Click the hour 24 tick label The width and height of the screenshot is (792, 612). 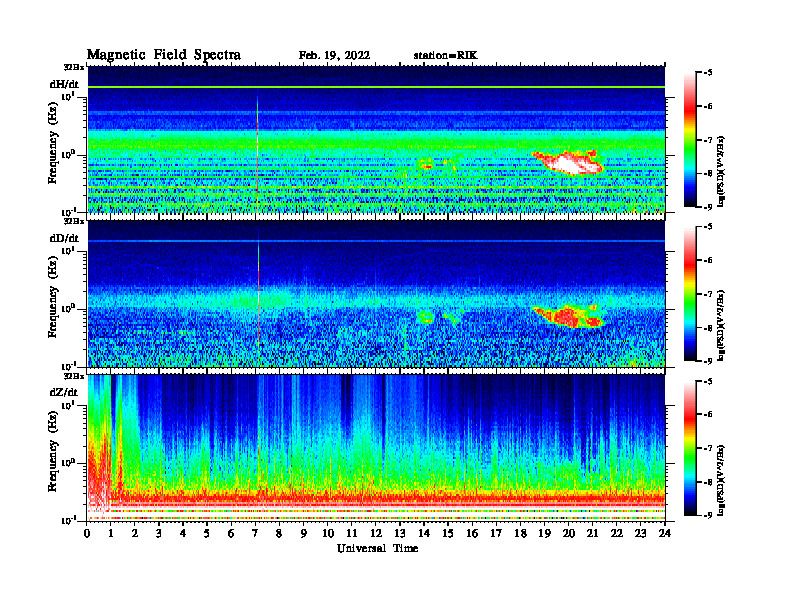[x=664, y=534]
